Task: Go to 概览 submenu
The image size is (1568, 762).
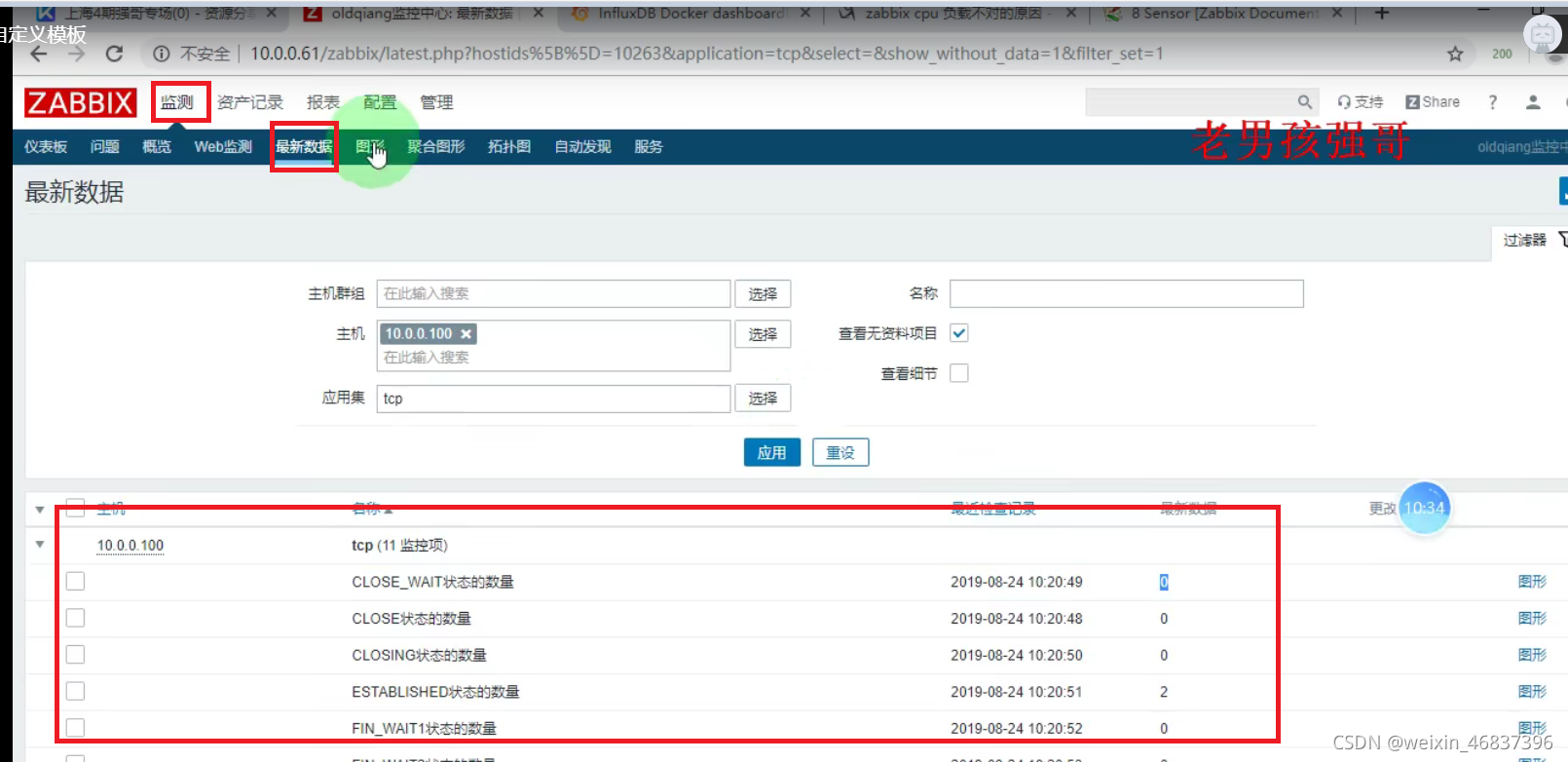Action: [157, 146]
